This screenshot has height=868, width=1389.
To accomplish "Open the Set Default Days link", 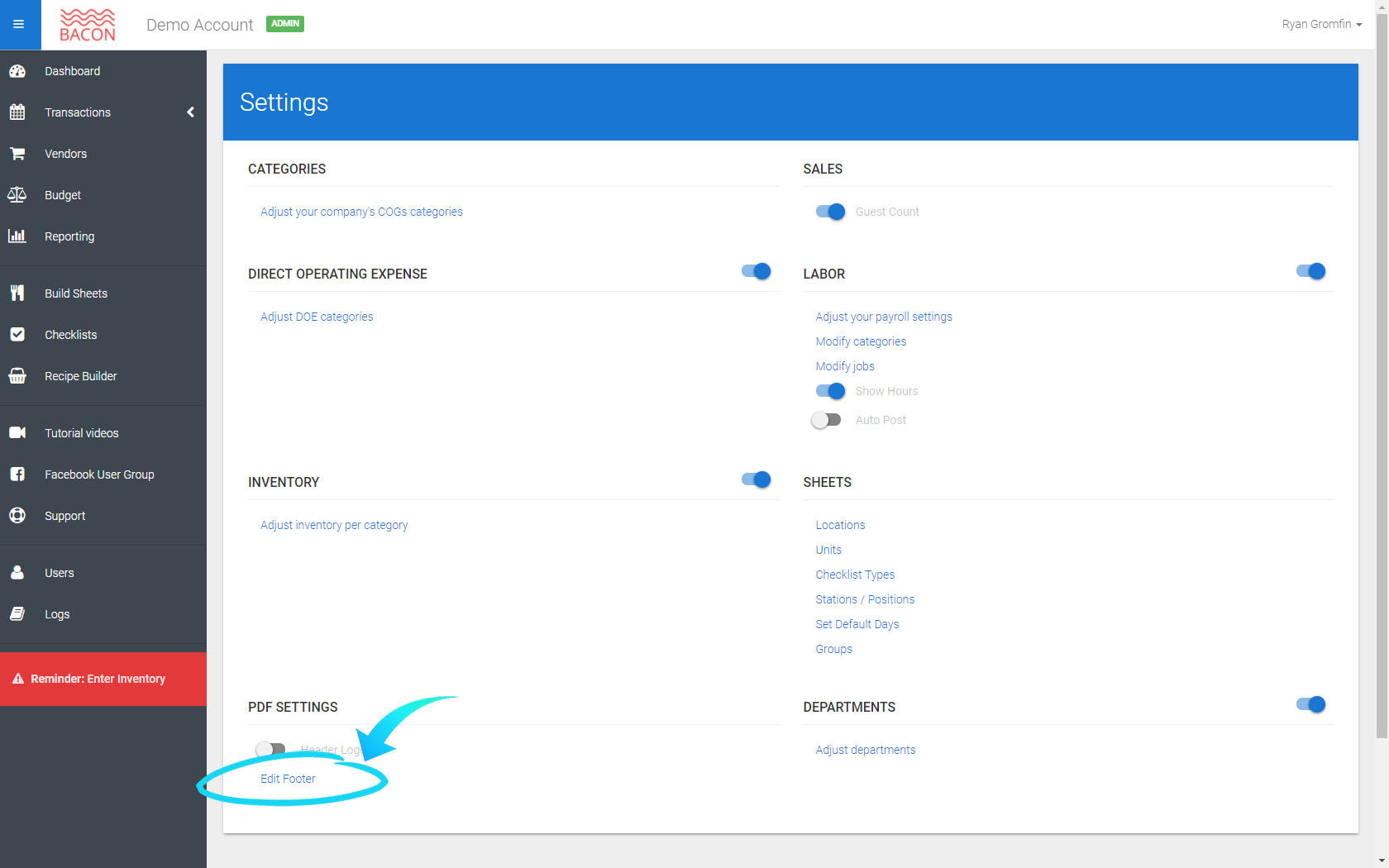I will (x=857, y=624).
